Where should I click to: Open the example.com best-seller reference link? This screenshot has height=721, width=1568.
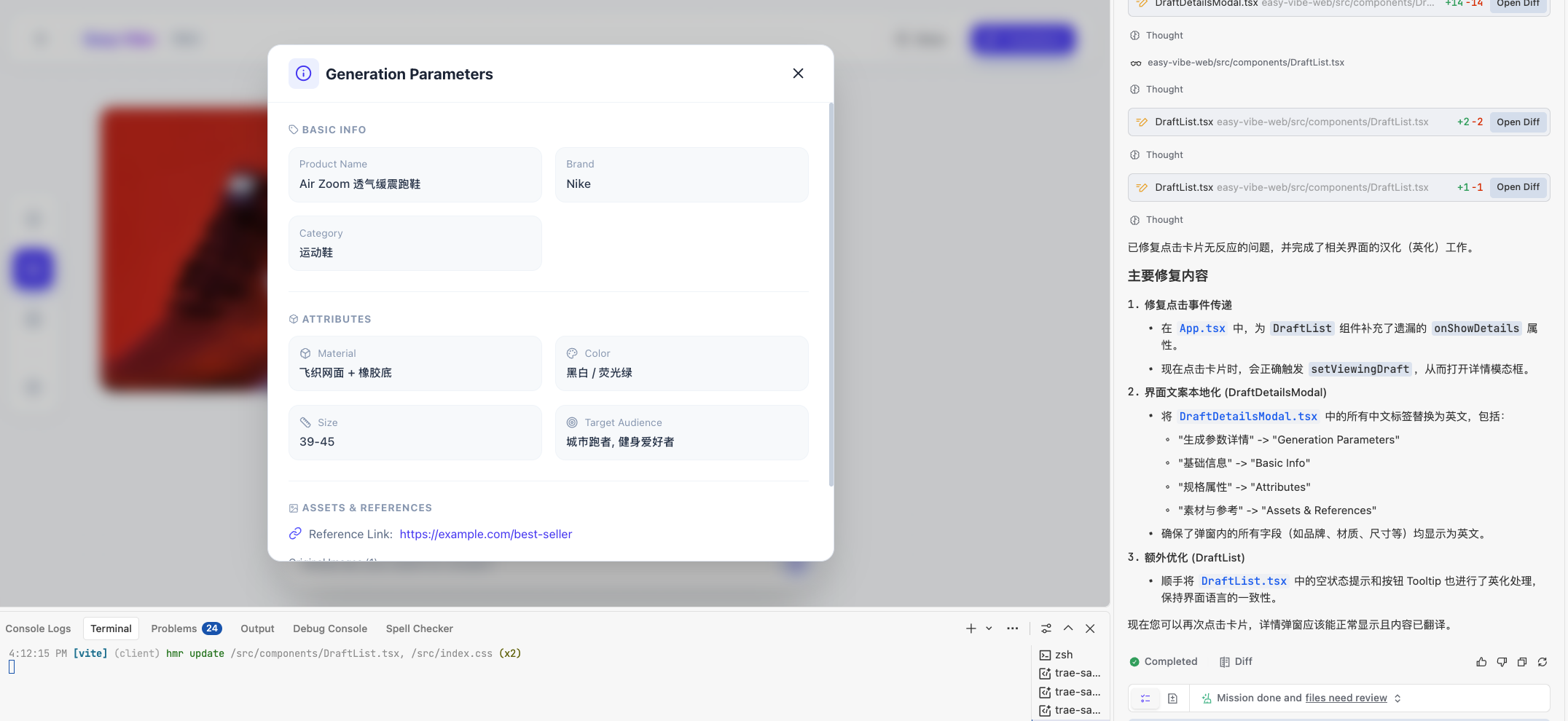coord(485,535)
